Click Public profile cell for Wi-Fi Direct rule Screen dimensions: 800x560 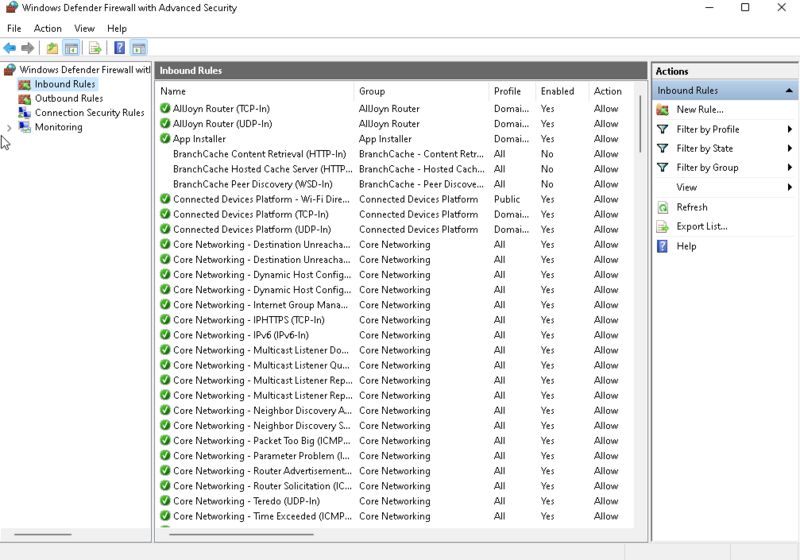point(507,199)
